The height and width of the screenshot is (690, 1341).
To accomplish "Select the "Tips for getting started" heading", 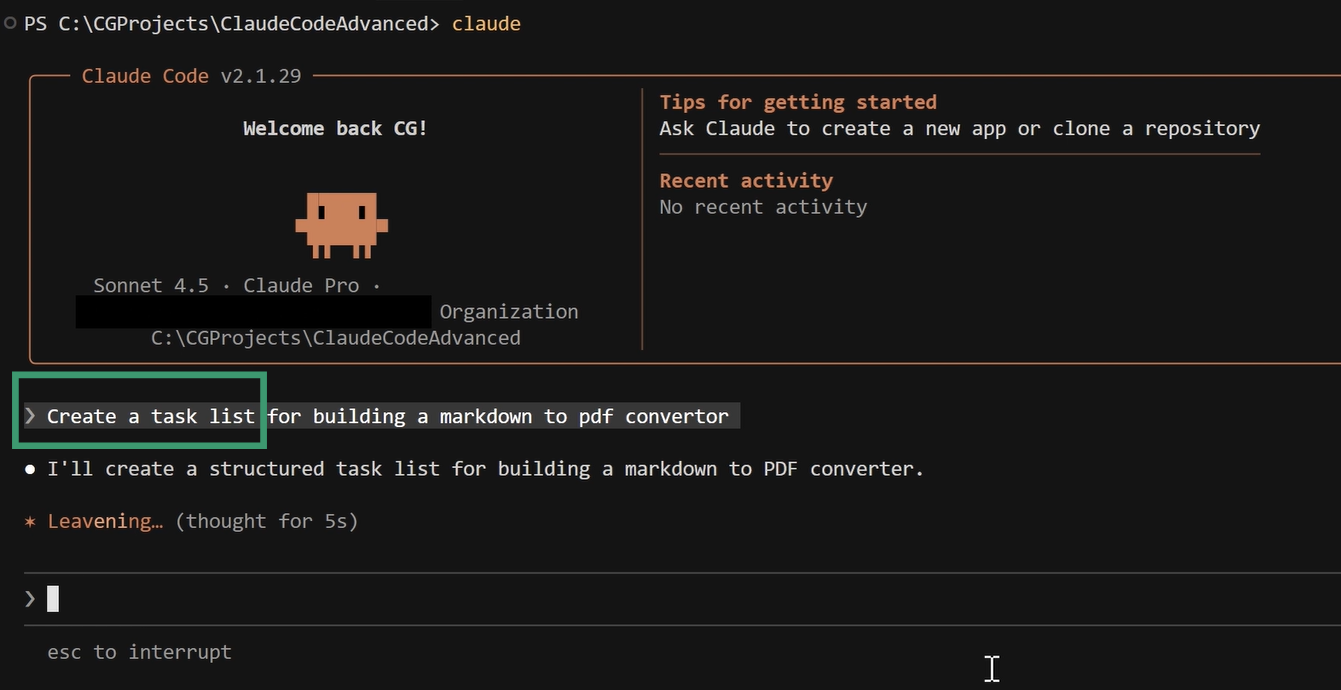I will tap(797, 102).
